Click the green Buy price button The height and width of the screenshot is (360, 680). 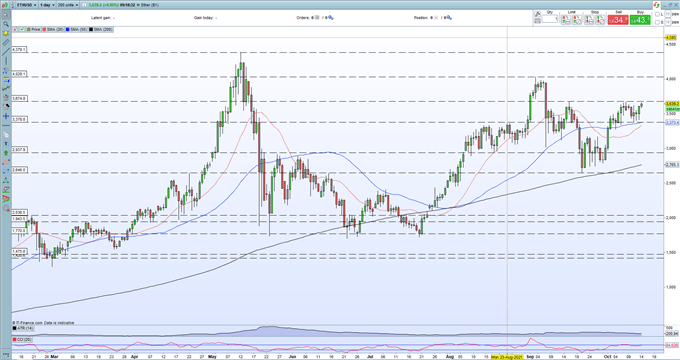tap(640, 20)
